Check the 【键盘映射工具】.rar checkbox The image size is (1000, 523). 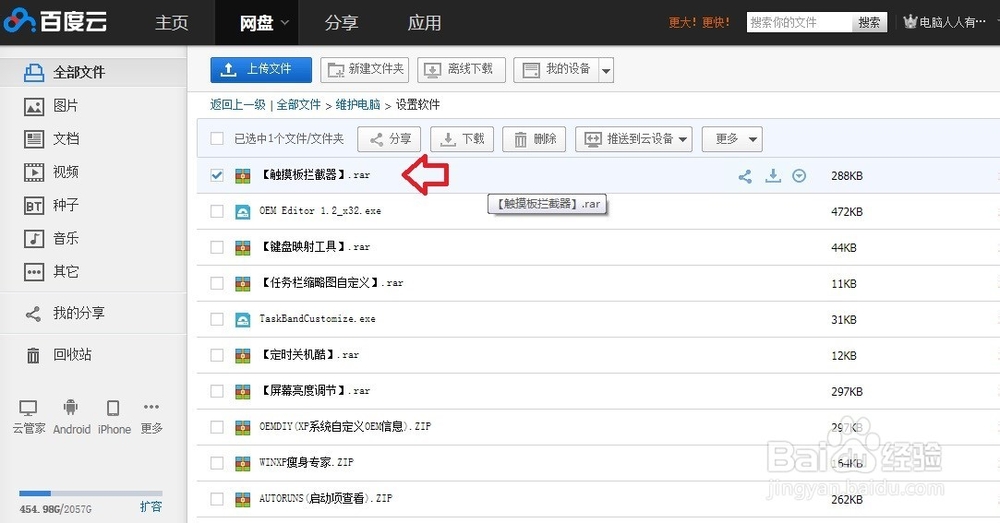(x=217, y=247)
